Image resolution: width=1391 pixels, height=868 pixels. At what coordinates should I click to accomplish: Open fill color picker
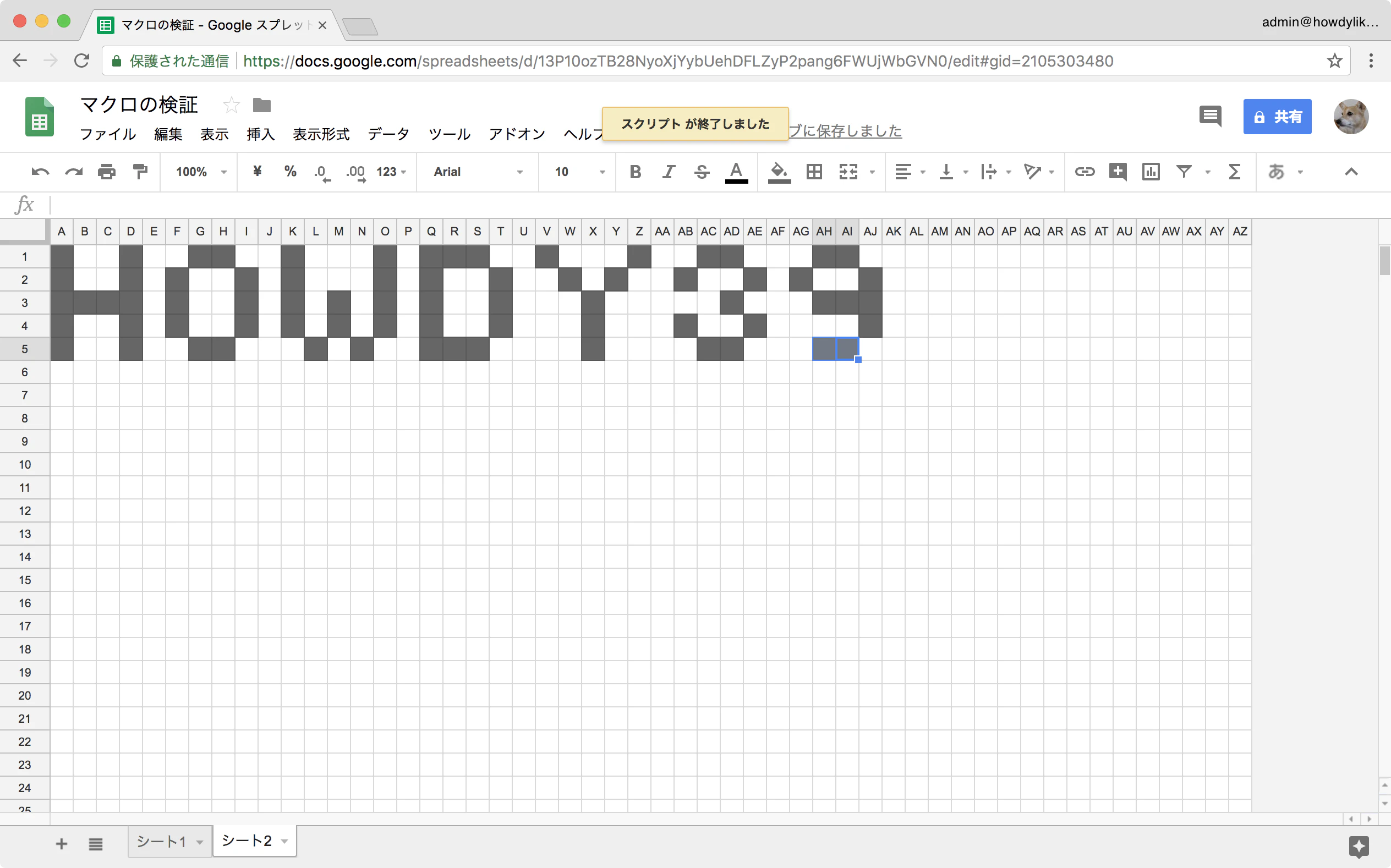tap(779, 172)
